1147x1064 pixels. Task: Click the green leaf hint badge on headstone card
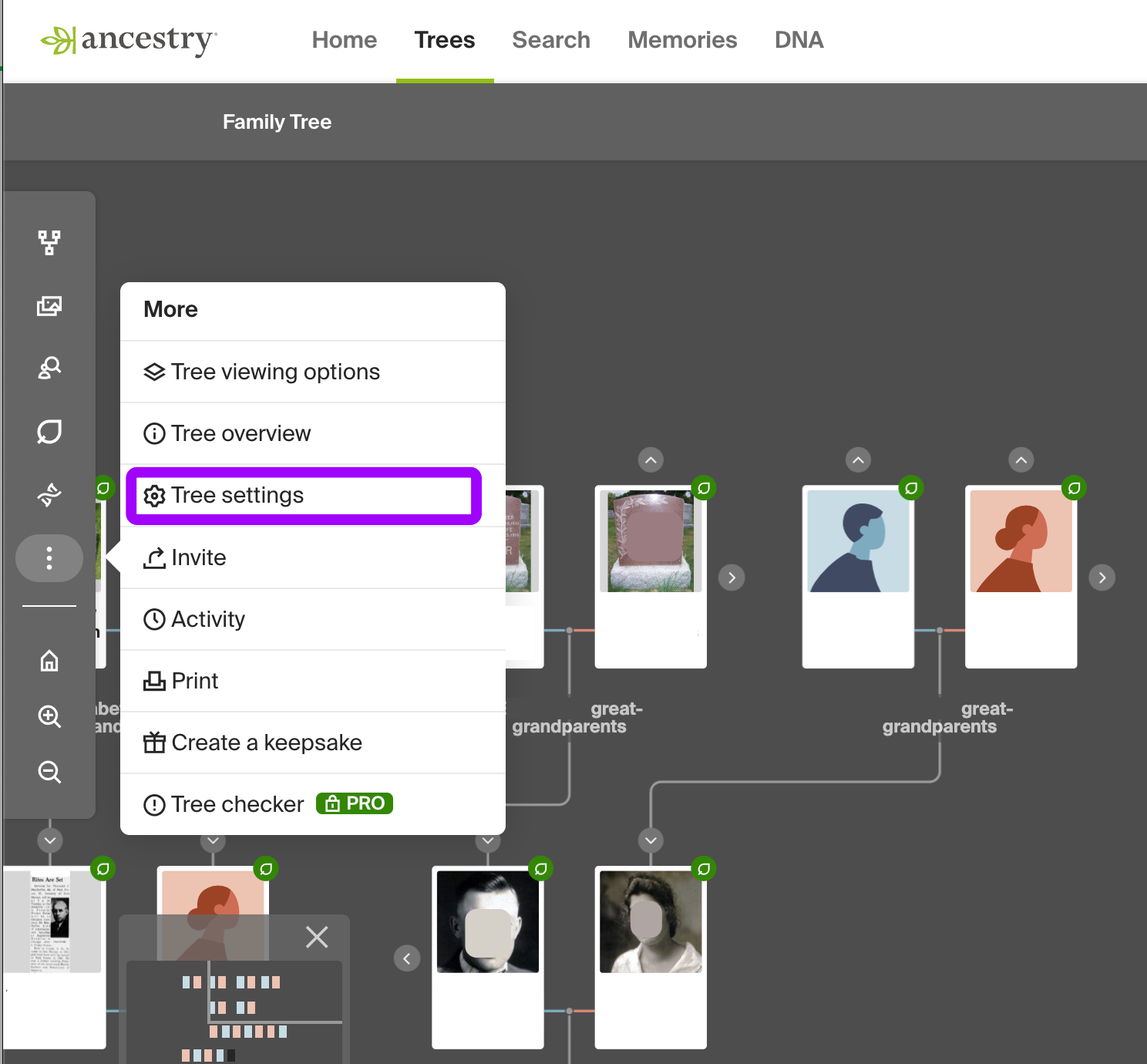tap(702, 487)
